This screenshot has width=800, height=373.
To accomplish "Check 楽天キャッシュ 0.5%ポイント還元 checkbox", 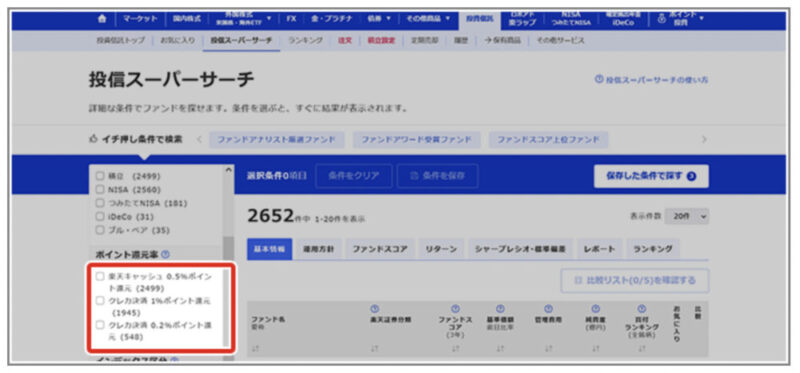I will point(100,276).
